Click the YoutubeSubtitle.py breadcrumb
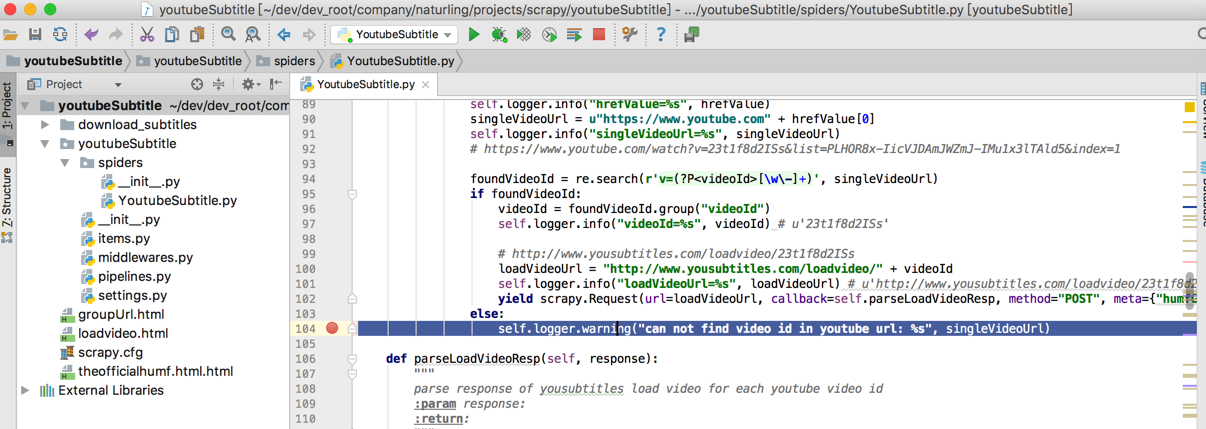 [x=392, y=61]
